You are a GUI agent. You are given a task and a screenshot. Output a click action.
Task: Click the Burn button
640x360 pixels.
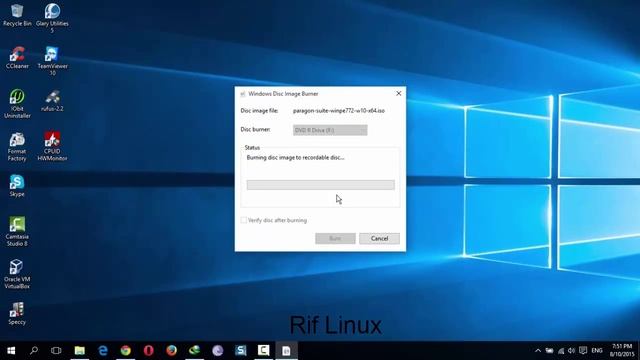pyautogui.click(x=335, y=238)
